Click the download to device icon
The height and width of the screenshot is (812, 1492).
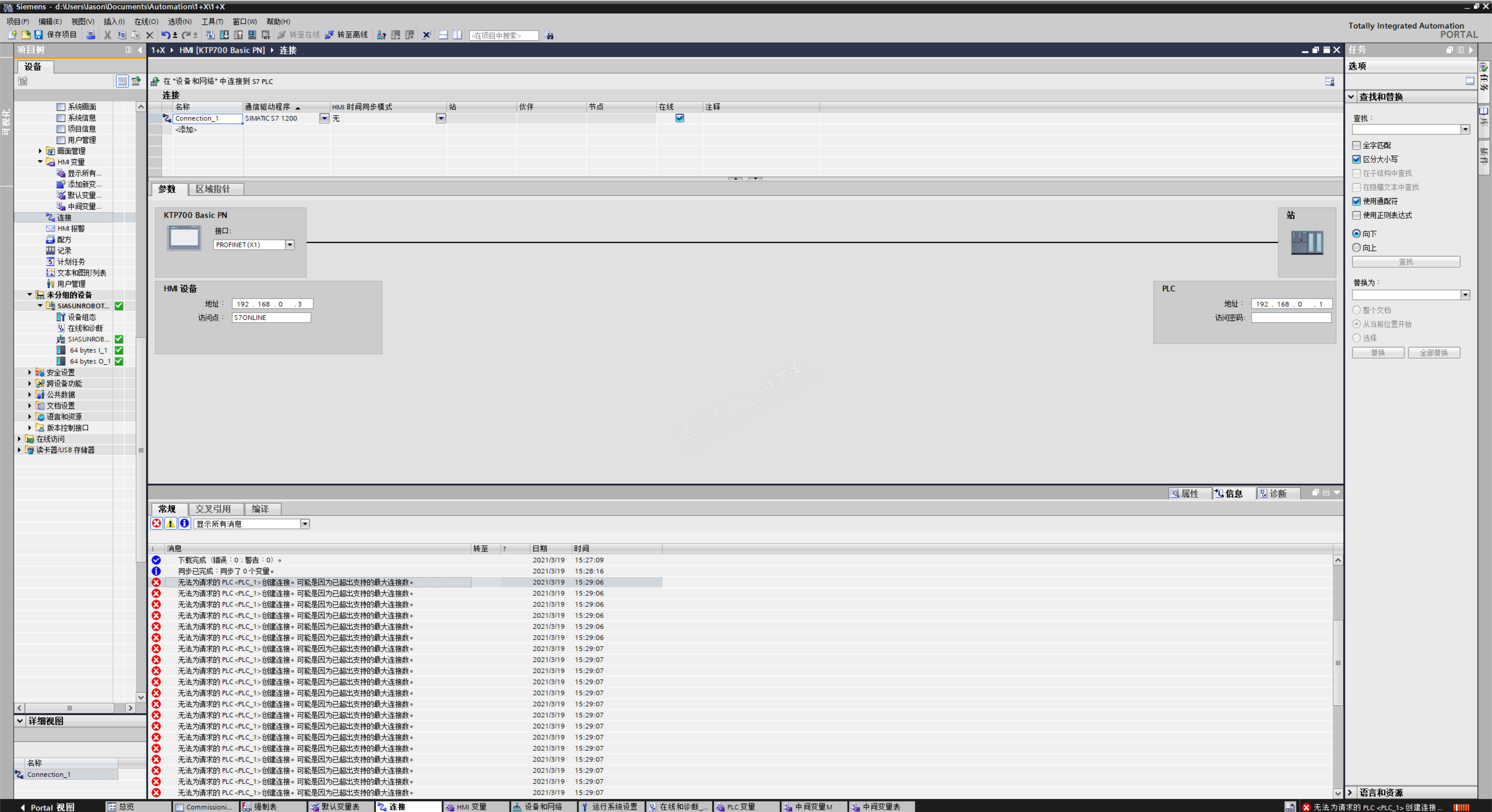click(224, 35)
